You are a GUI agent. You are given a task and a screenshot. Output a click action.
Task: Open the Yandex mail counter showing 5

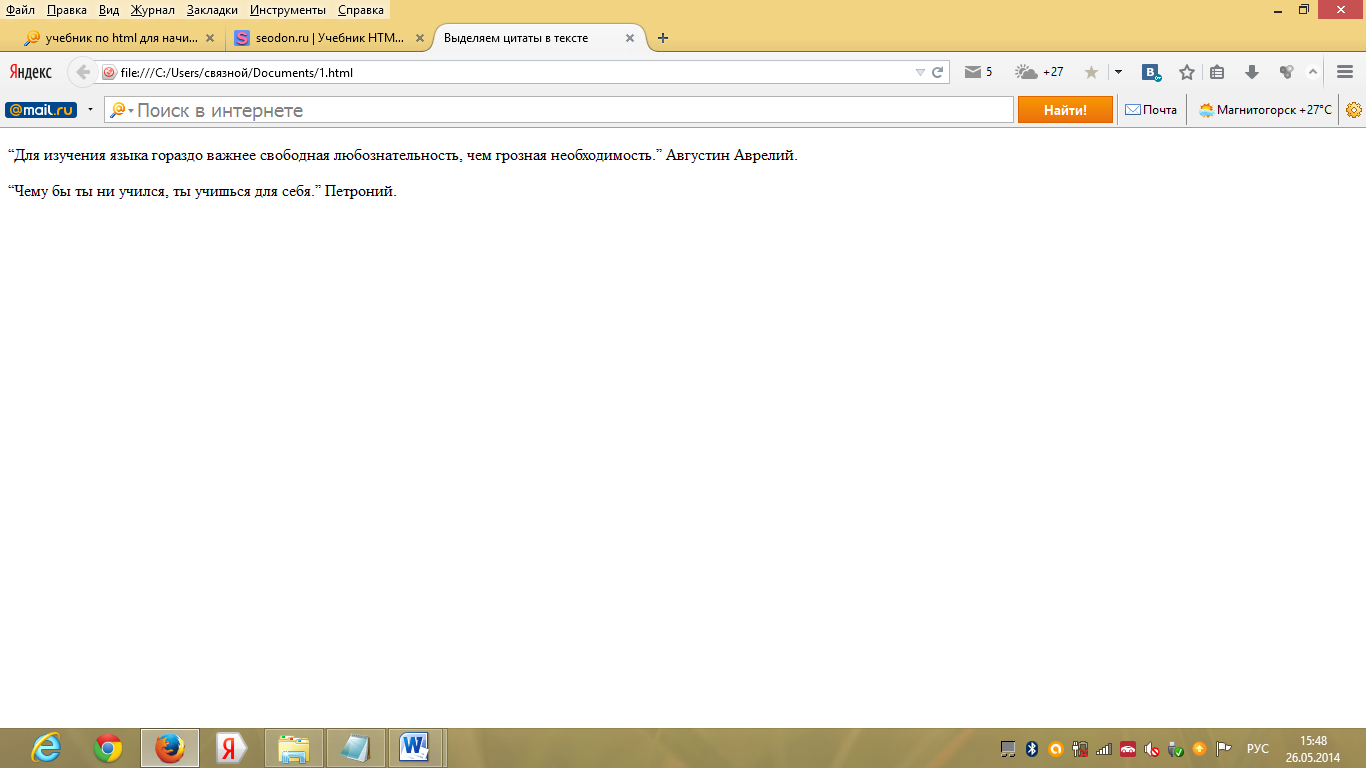978,72
